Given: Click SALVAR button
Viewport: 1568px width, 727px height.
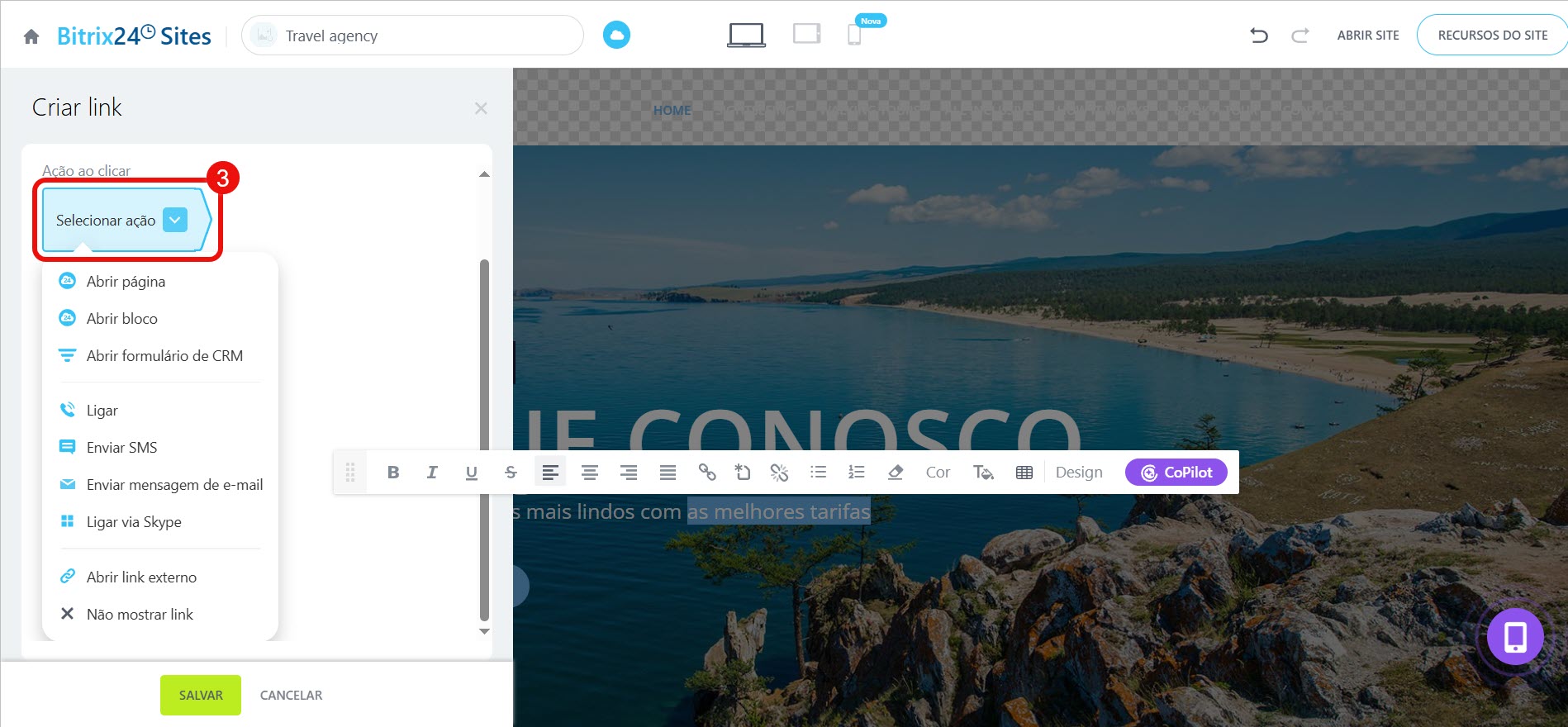Looking at the screenshot, I should [x=201, y=695].
